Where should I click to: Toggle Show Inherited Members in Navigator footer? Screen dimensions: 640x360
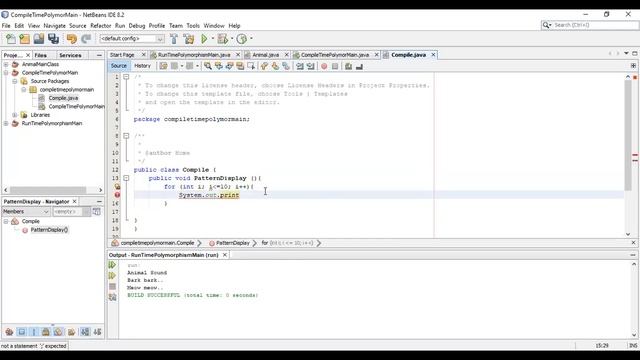(9, 332)
